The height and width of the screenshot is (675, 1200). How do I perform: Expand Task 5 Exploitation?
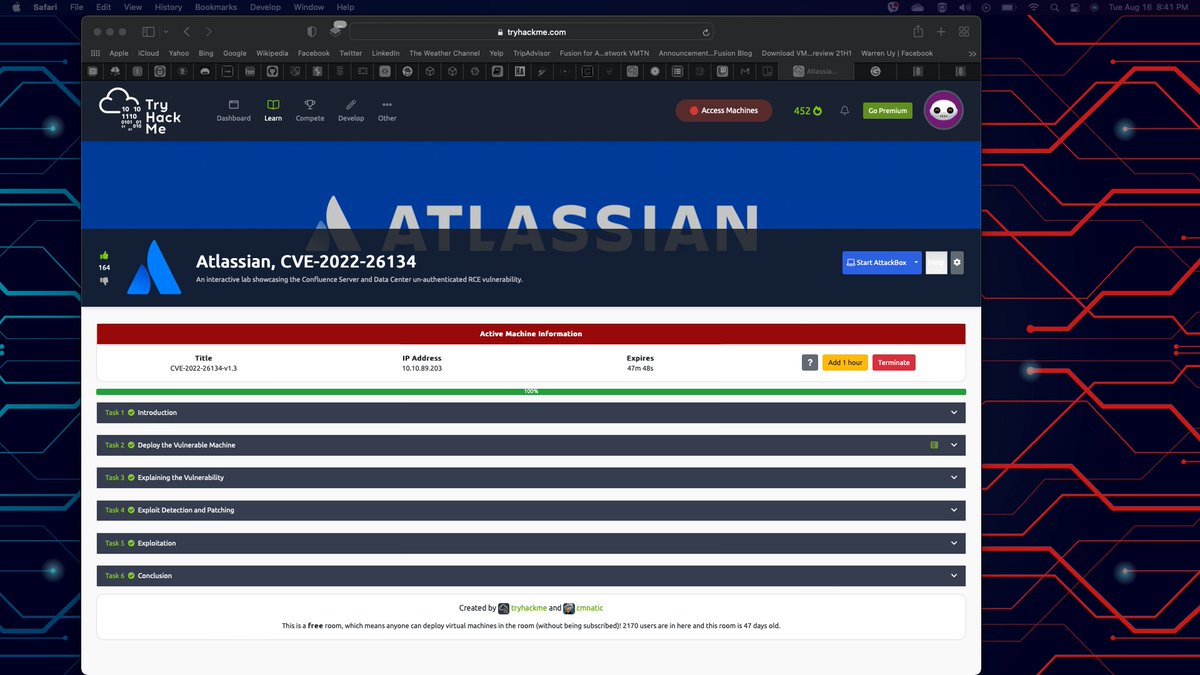[x=531, y=543]
